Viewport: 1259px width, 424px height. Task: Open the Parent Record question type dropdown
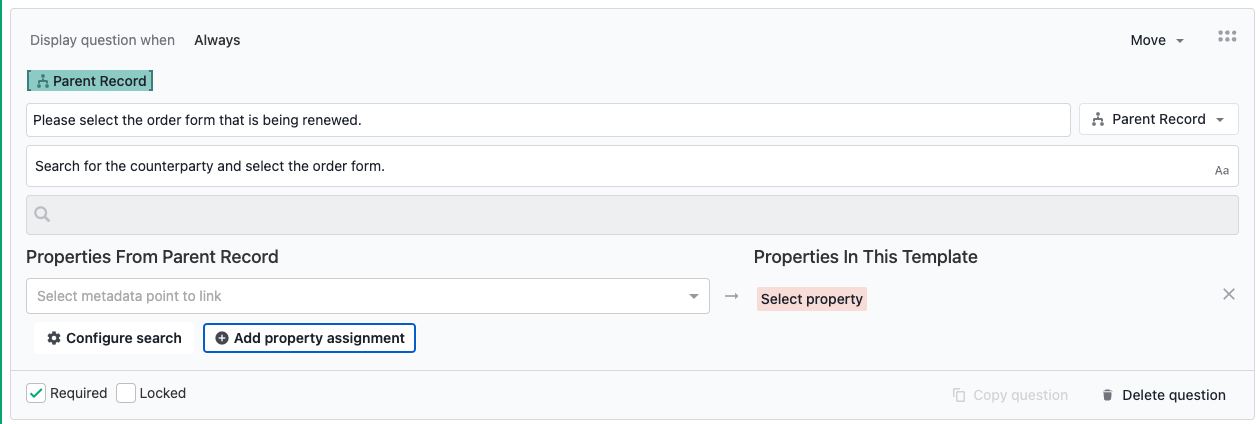click(1159, 119)
